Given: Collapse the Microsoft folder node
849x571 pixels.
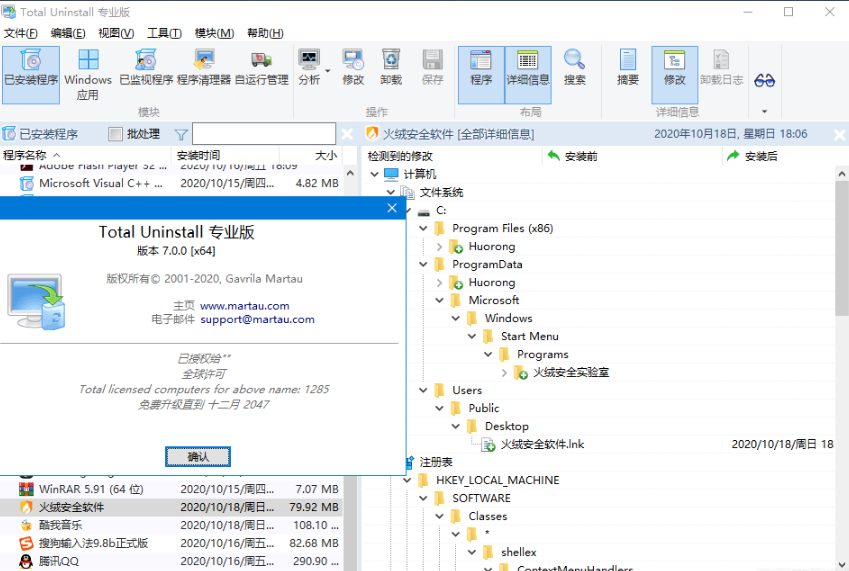Looking at the screenshot, I should (x=439, y=300).
